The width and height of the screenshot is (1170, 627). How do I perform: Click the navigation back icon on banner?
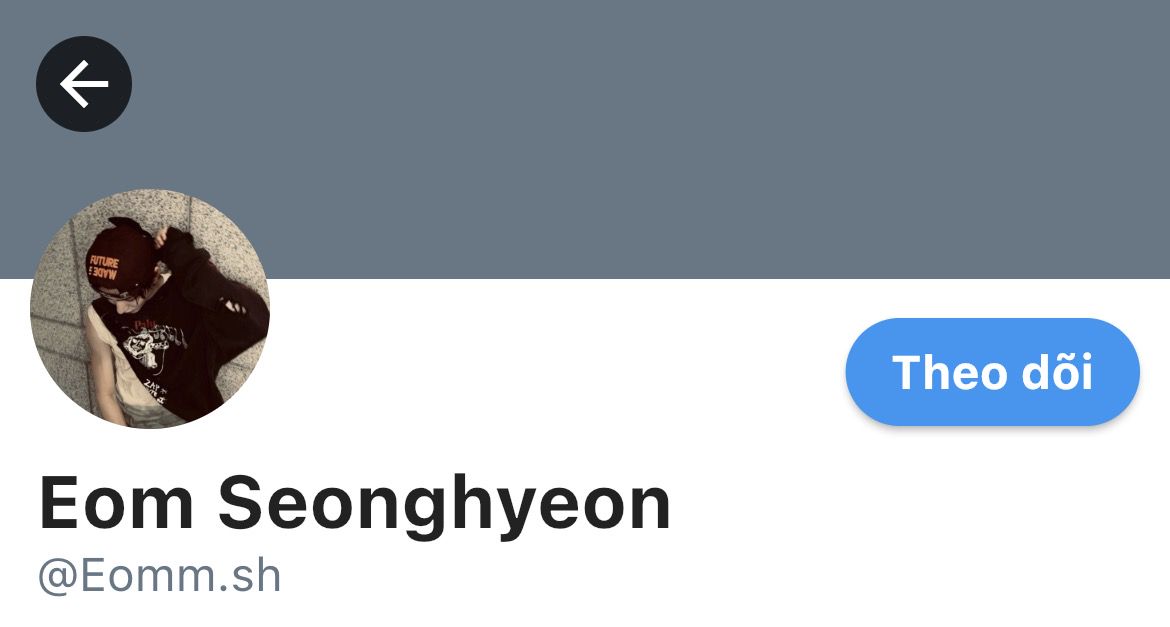[84, 84]
